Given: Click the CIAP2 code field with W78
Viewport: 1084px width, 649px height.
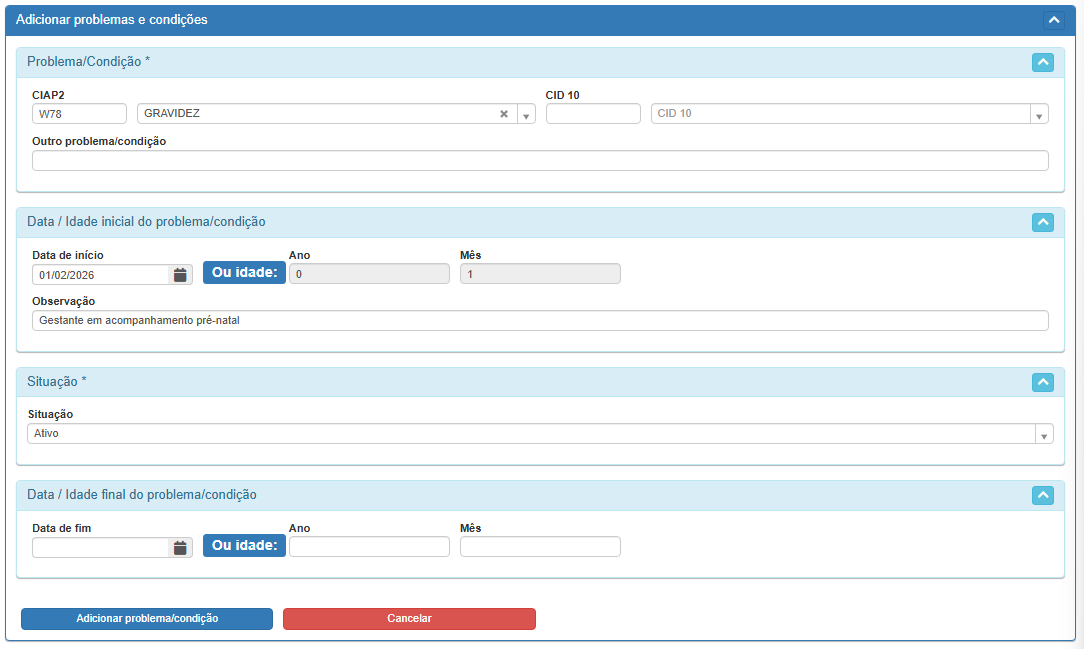Looking at the screenshot, I should [79, 114].
